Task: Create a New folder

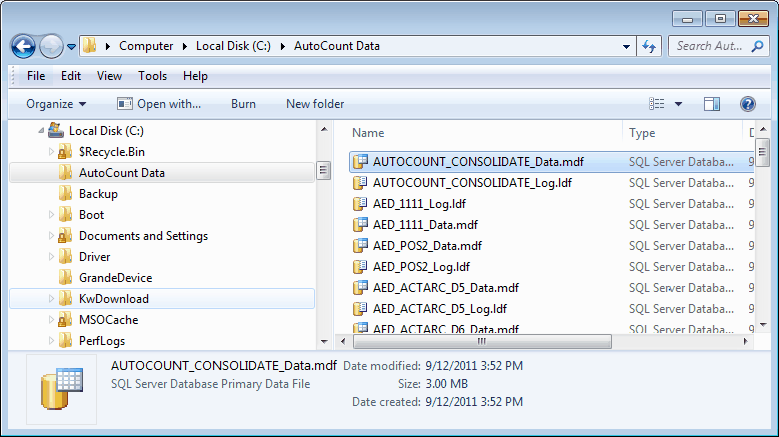Action: tap(315, 104)
